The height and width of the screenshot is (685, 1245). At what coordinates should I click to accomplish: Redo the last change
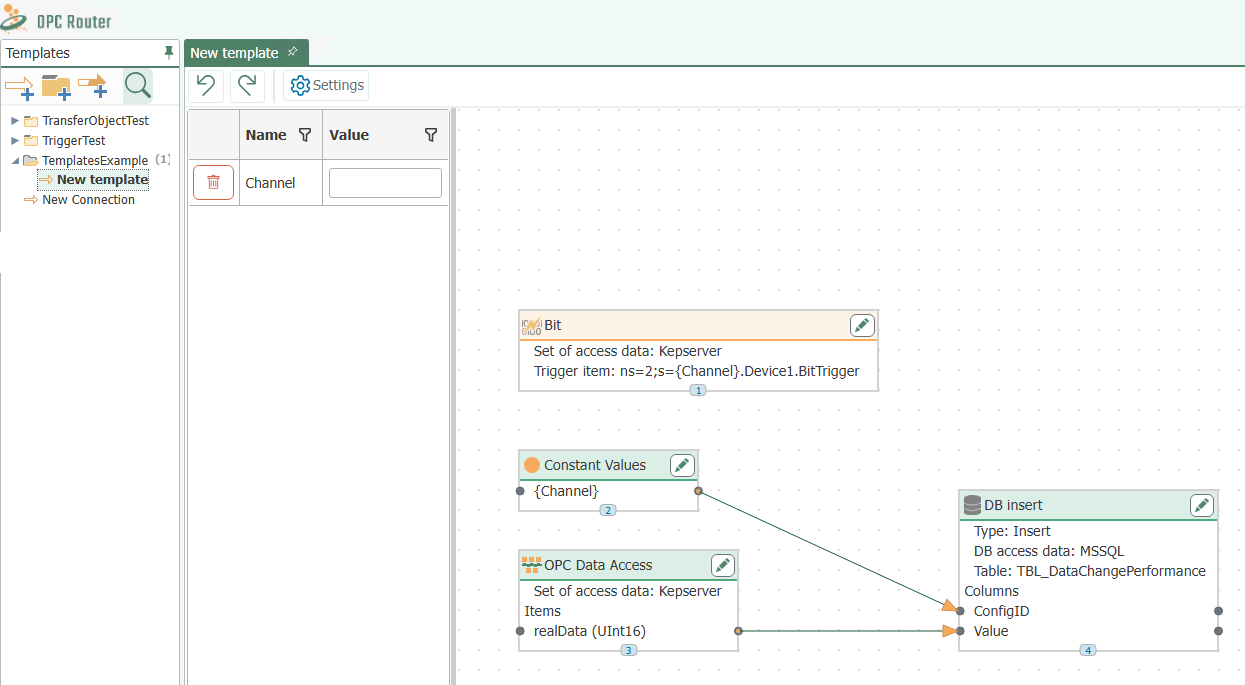(248, 85)
